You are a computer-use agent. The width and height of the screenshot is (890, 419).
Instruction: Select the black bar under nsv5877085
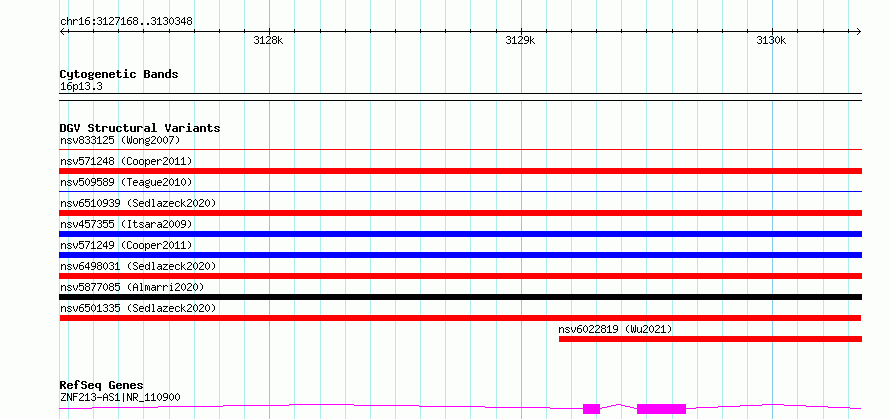click(460, 297)
